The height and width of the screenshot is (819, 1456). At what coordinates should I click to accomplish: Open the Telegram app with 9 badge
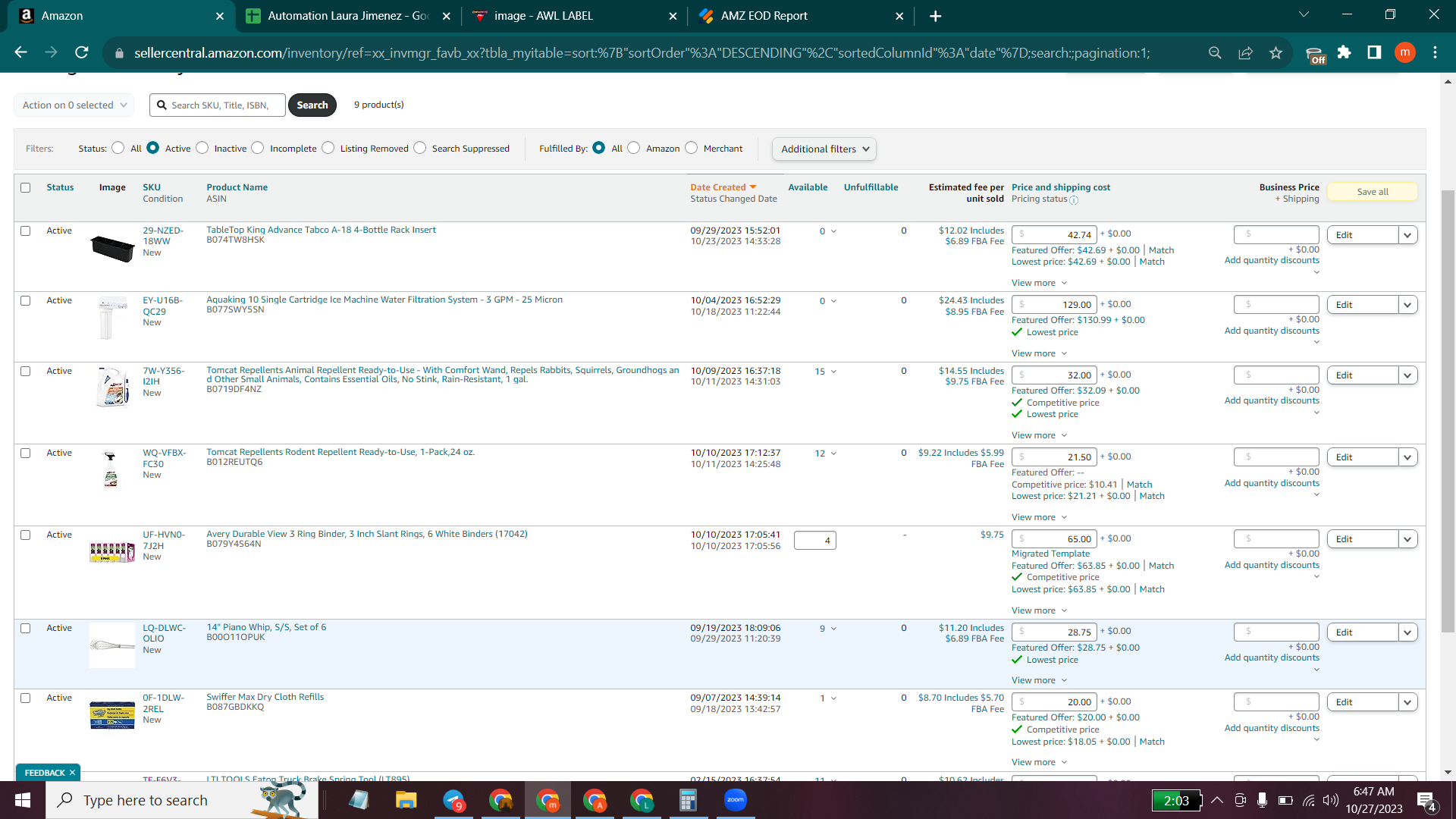[x=453, y=800]
